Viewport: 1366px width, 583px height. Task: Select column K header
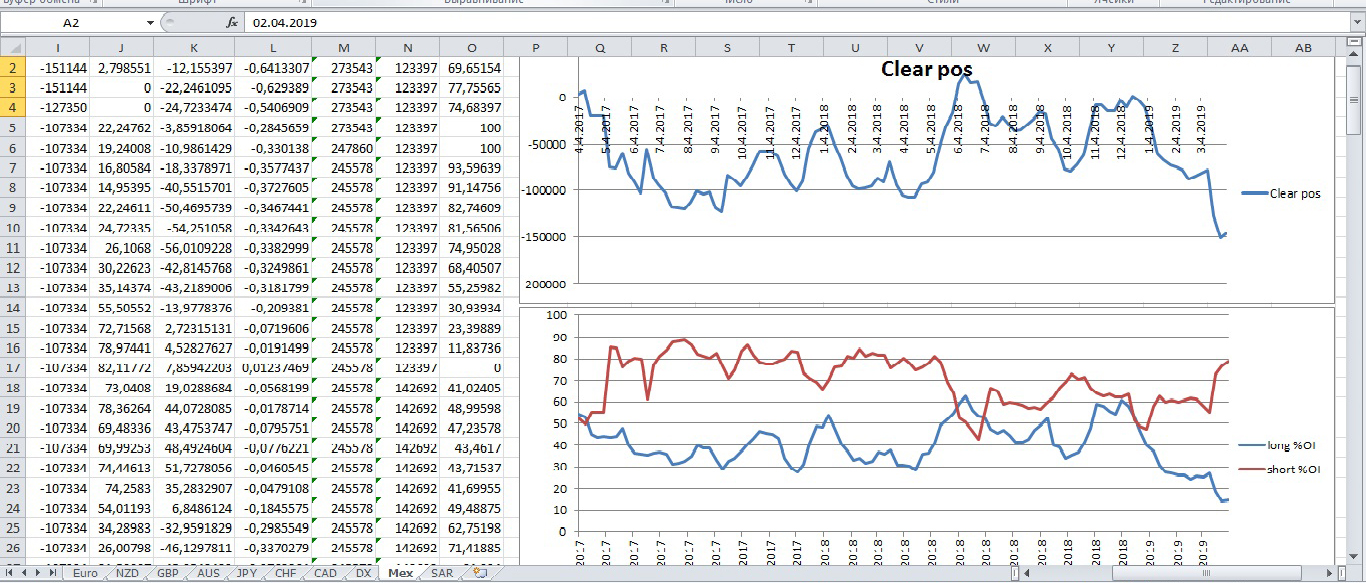(x=194, y=48)
